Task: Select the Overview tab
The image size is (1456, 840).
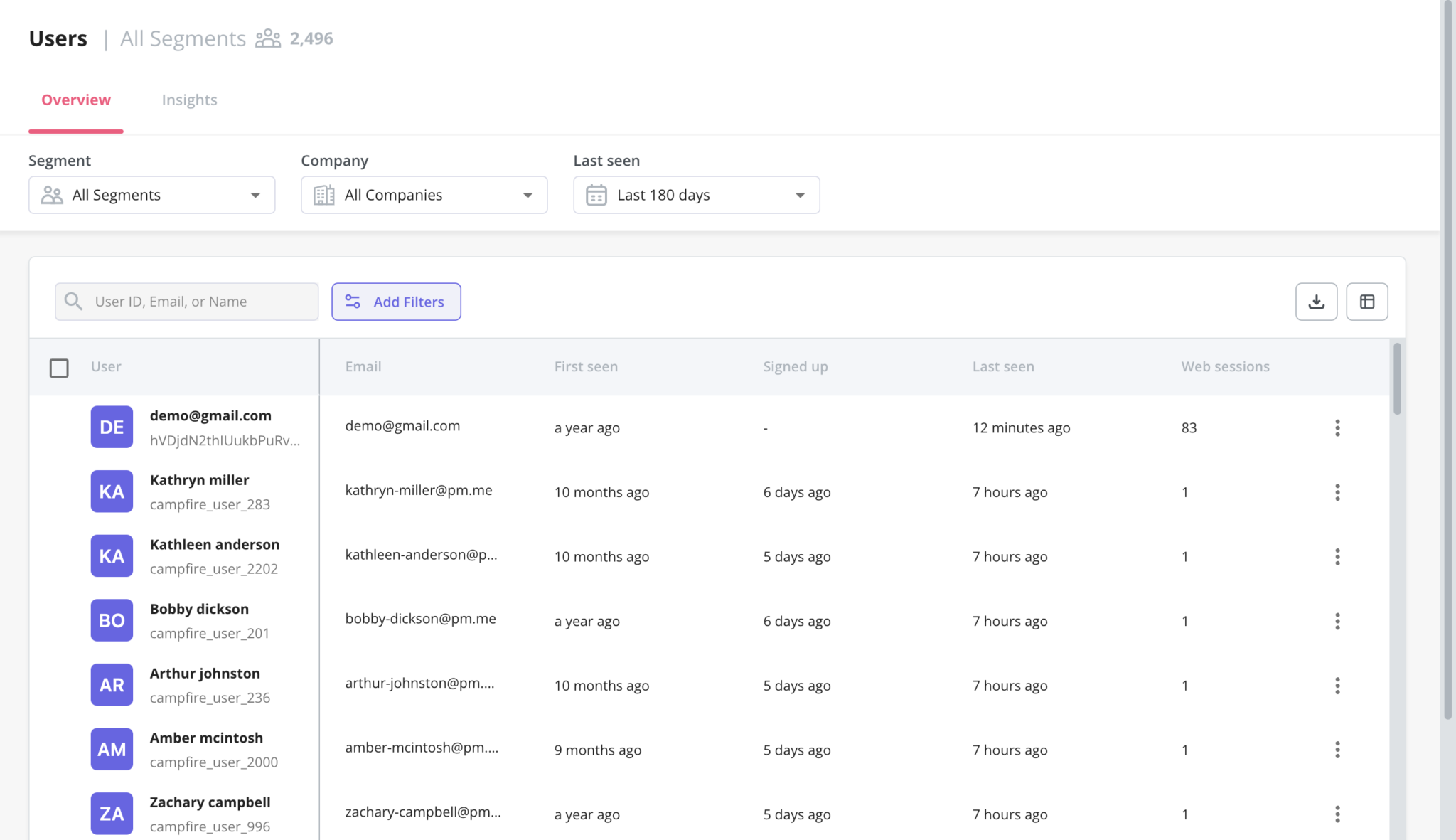Action: point(75,99)
